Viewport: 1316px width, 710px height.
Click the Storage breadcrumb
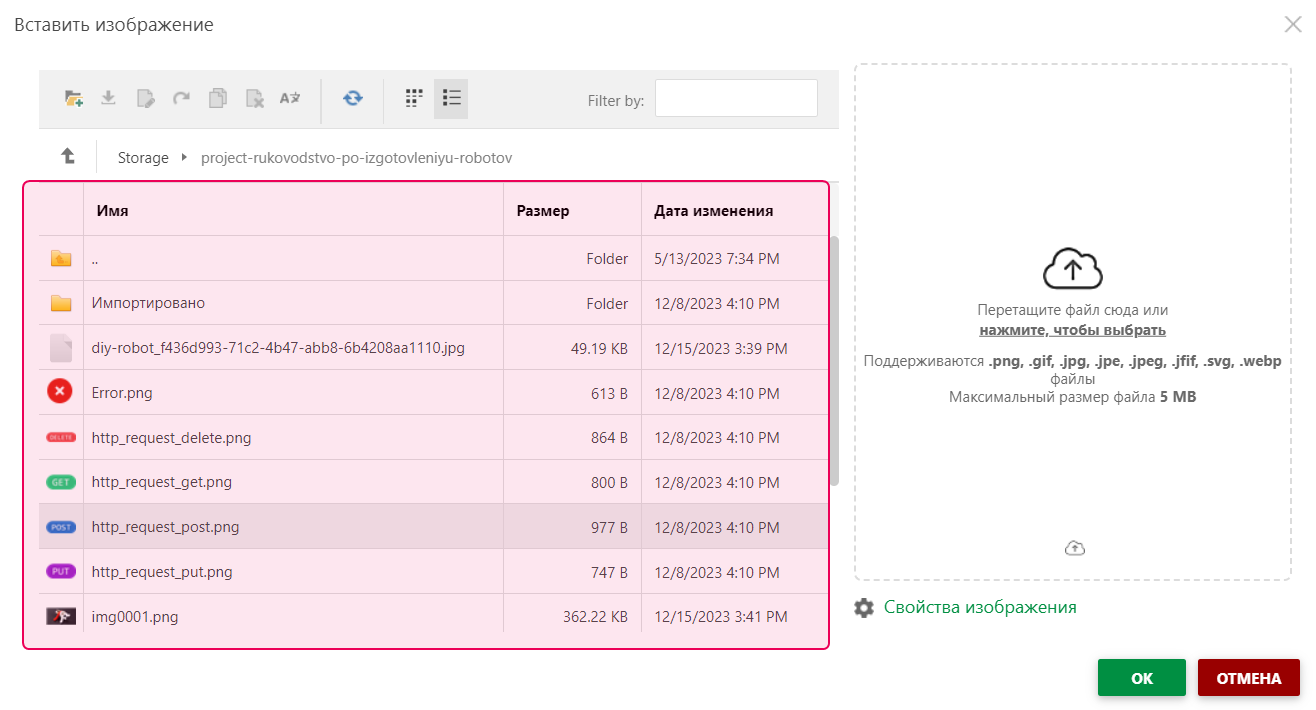143,158
